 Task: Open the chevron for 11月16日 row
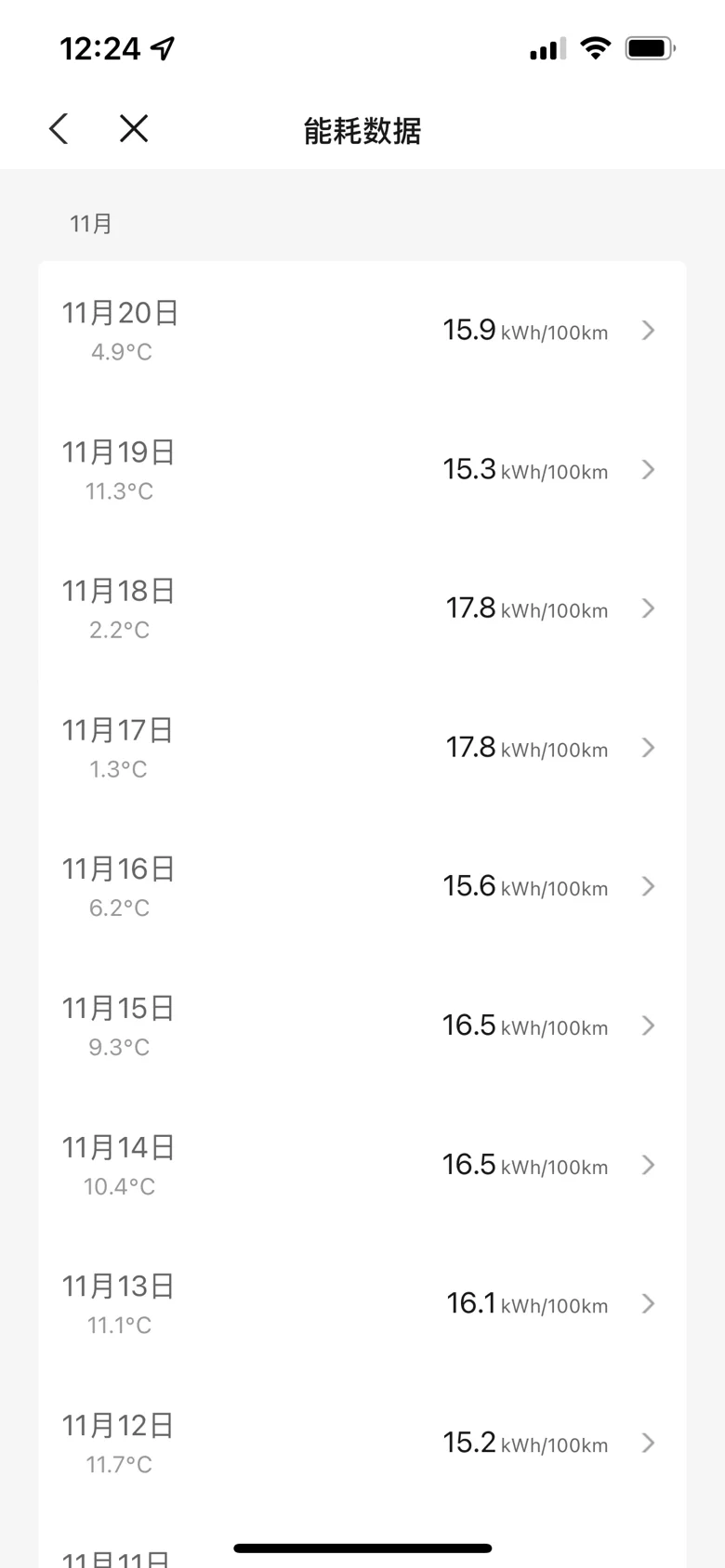coord(649,887)
